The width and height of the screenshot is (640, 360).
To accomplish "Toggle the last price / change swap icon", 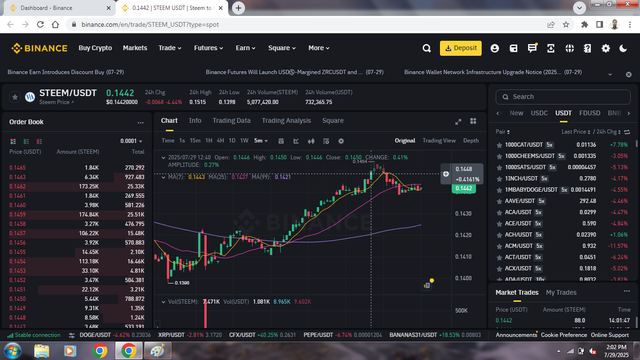I will click(x=627, y=132).
